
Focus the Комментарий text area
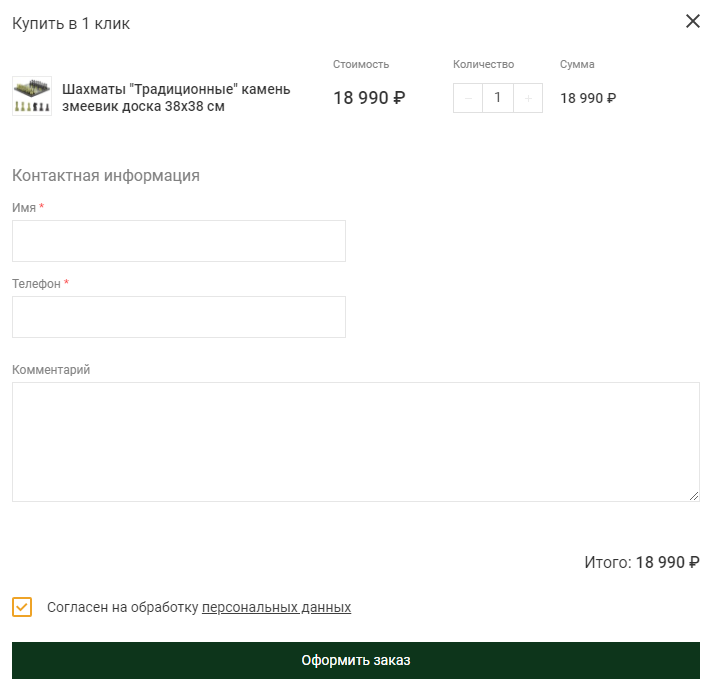point(355,441)
